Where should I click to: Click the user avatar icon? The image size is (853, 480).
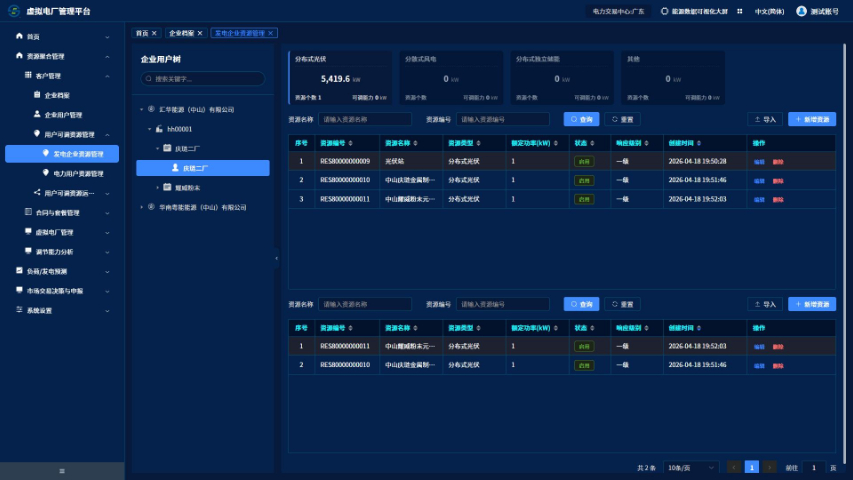click(x=801, y=11)
